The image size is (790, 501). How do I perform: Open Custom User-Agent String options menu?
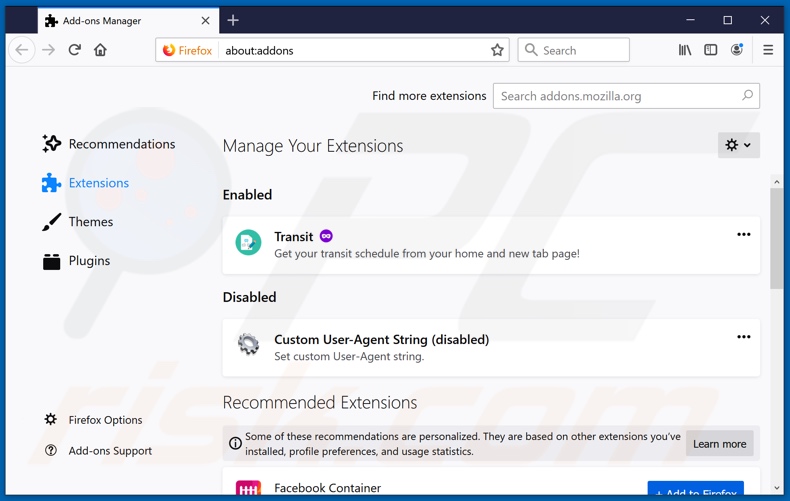[x=743, y=337]
